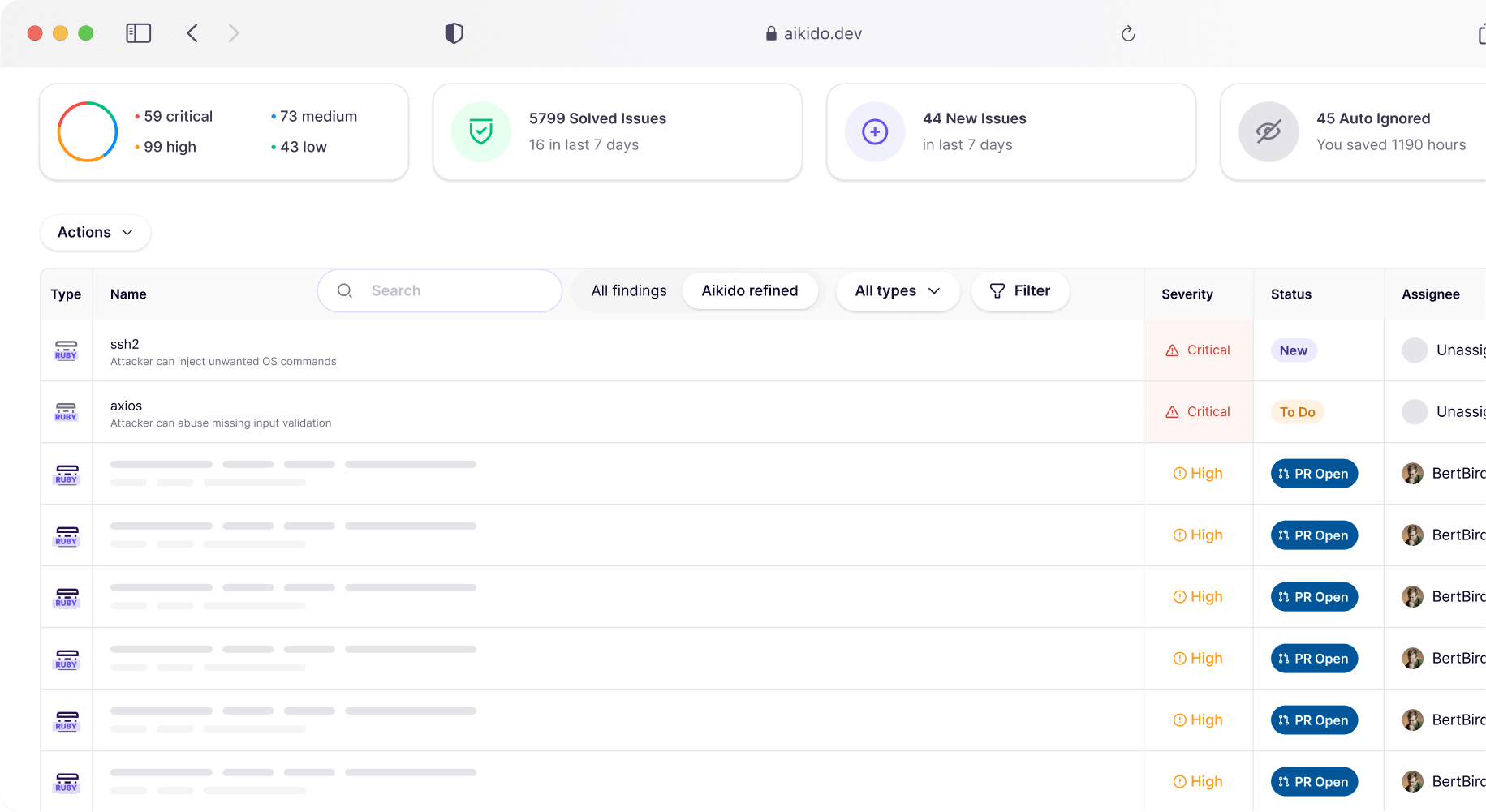Open the axios finding
Image resolution: width=1486 pixels, height=812 pixels.
(x=126, y=406)
